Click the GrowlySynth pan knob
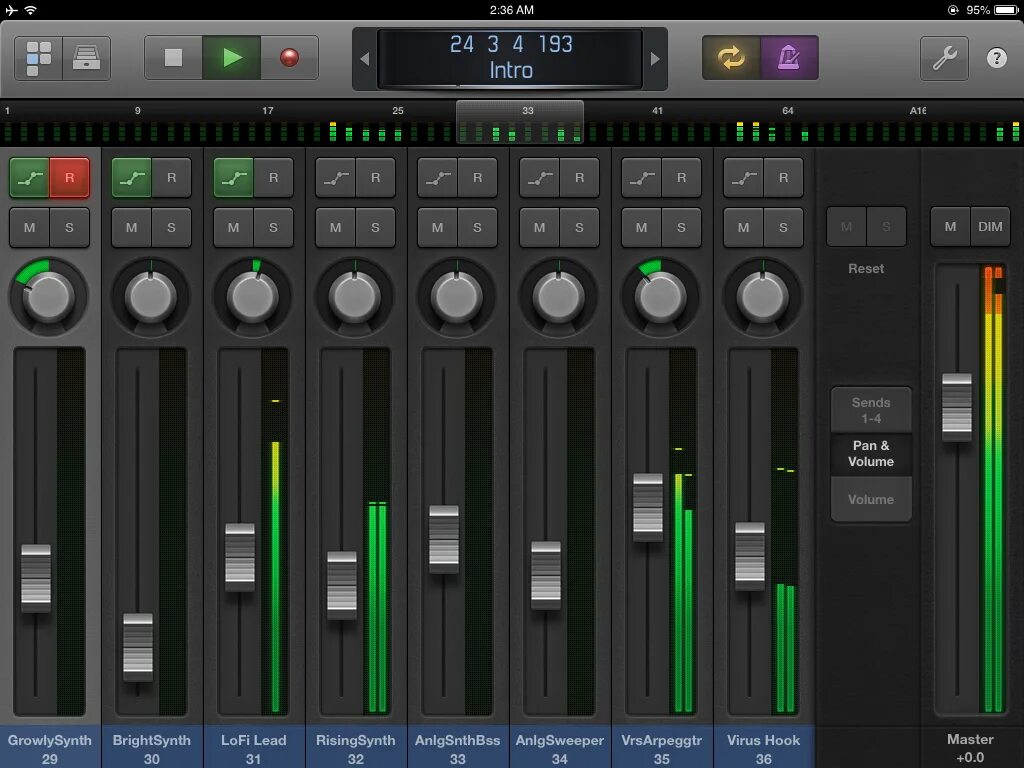This screenshot has width=1024, height=768. [x=48, y=296]
